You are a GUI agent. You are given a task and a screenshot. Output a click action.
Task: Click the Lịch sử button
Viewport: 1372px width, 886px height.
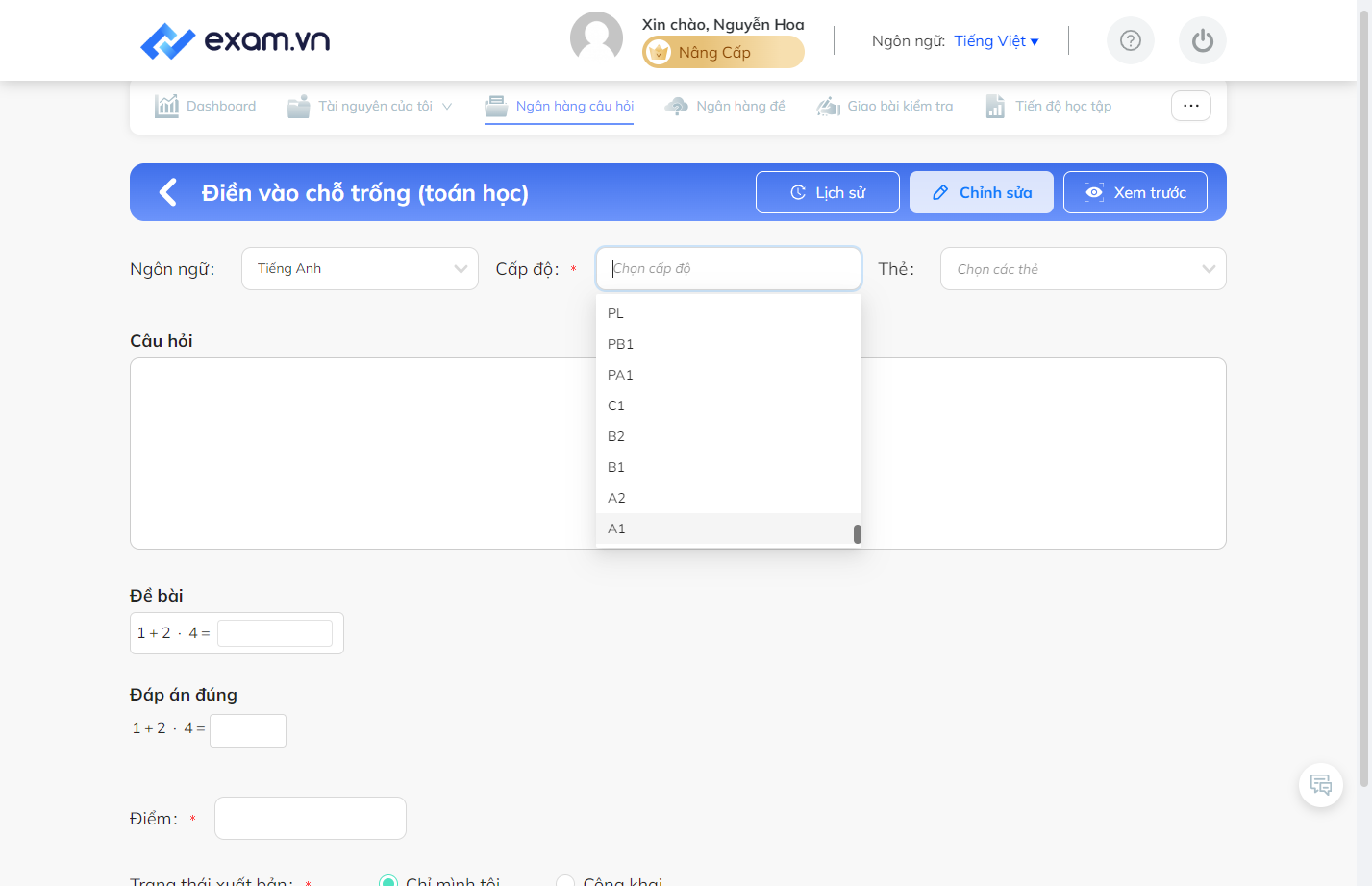coord(828,192)
